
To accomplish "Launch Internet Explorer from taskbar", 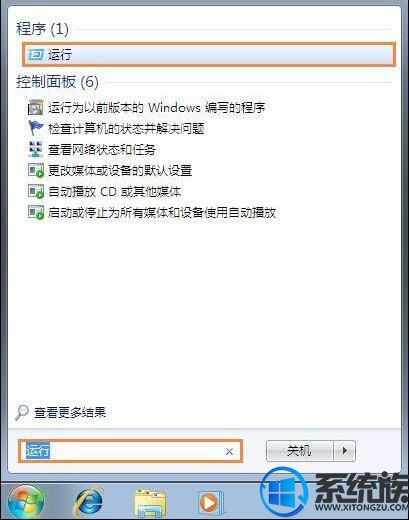I will (88, 503).
